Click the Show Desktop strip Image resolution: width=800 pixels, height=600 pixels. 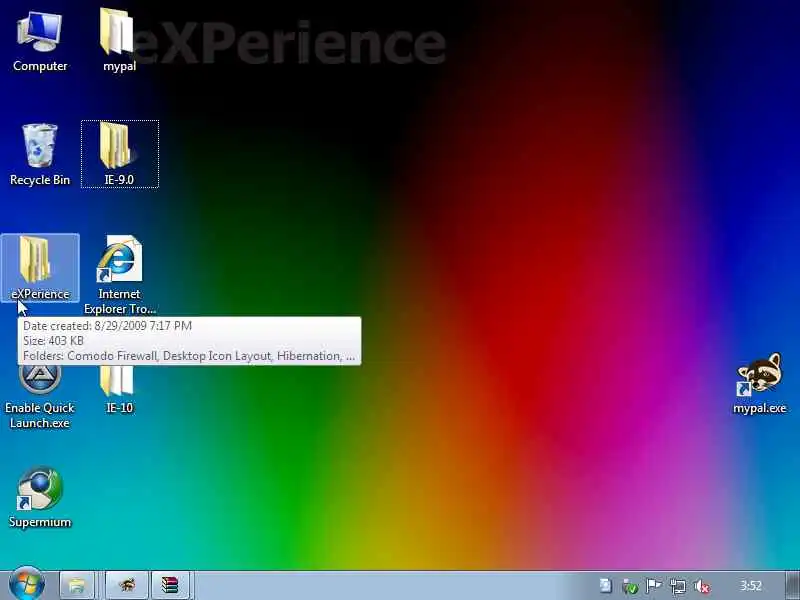791,585
